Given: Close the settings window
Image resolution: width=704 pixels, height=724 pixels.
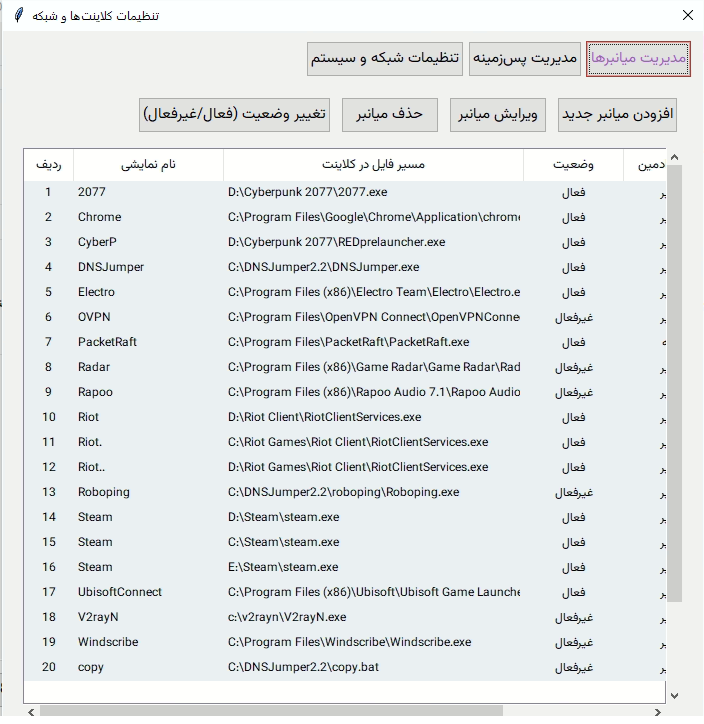Looking at the screenshot, I should click(x=688, y=15).
